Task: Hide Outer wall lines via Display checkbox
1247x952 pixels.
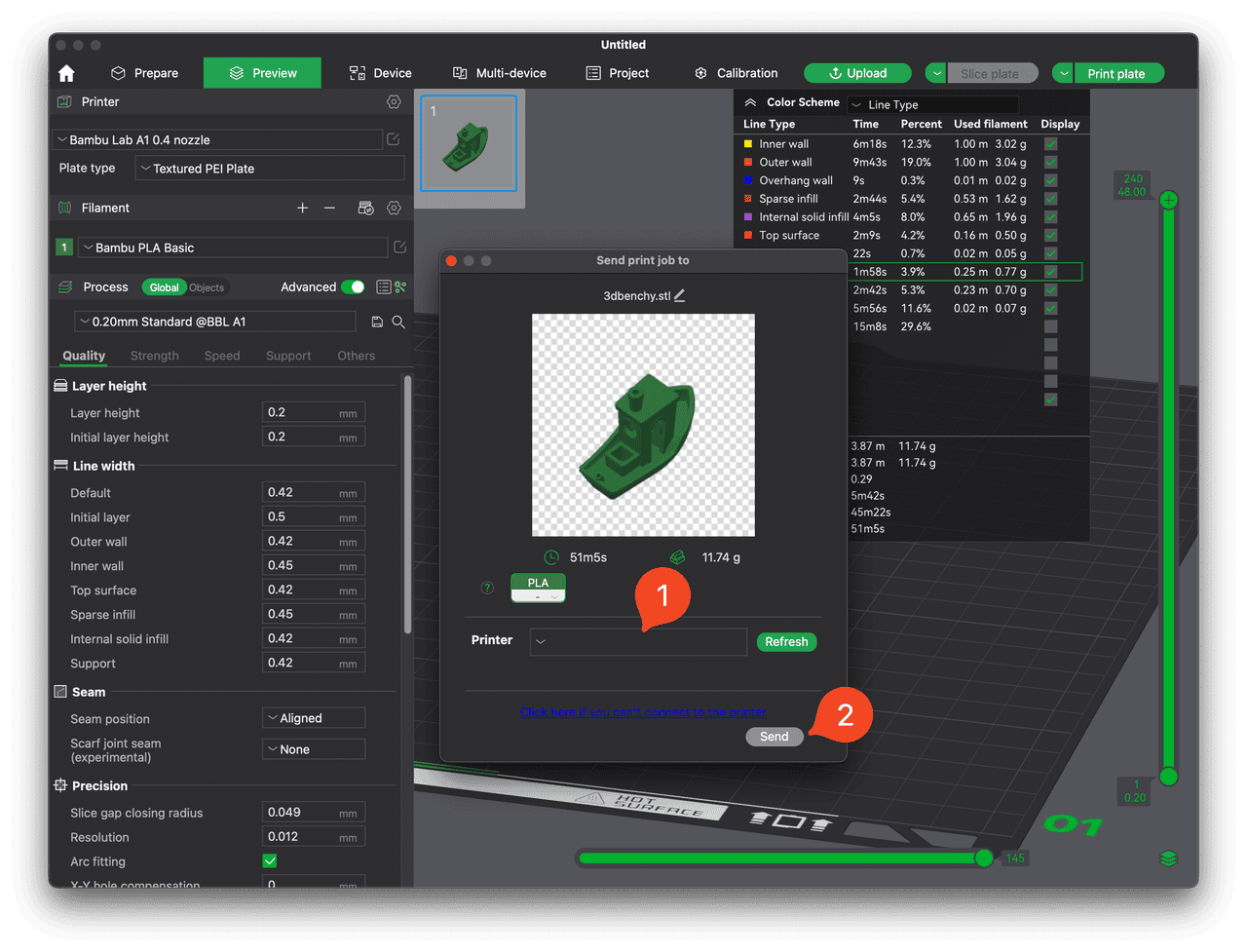Action: click(x=1051, y=162)
